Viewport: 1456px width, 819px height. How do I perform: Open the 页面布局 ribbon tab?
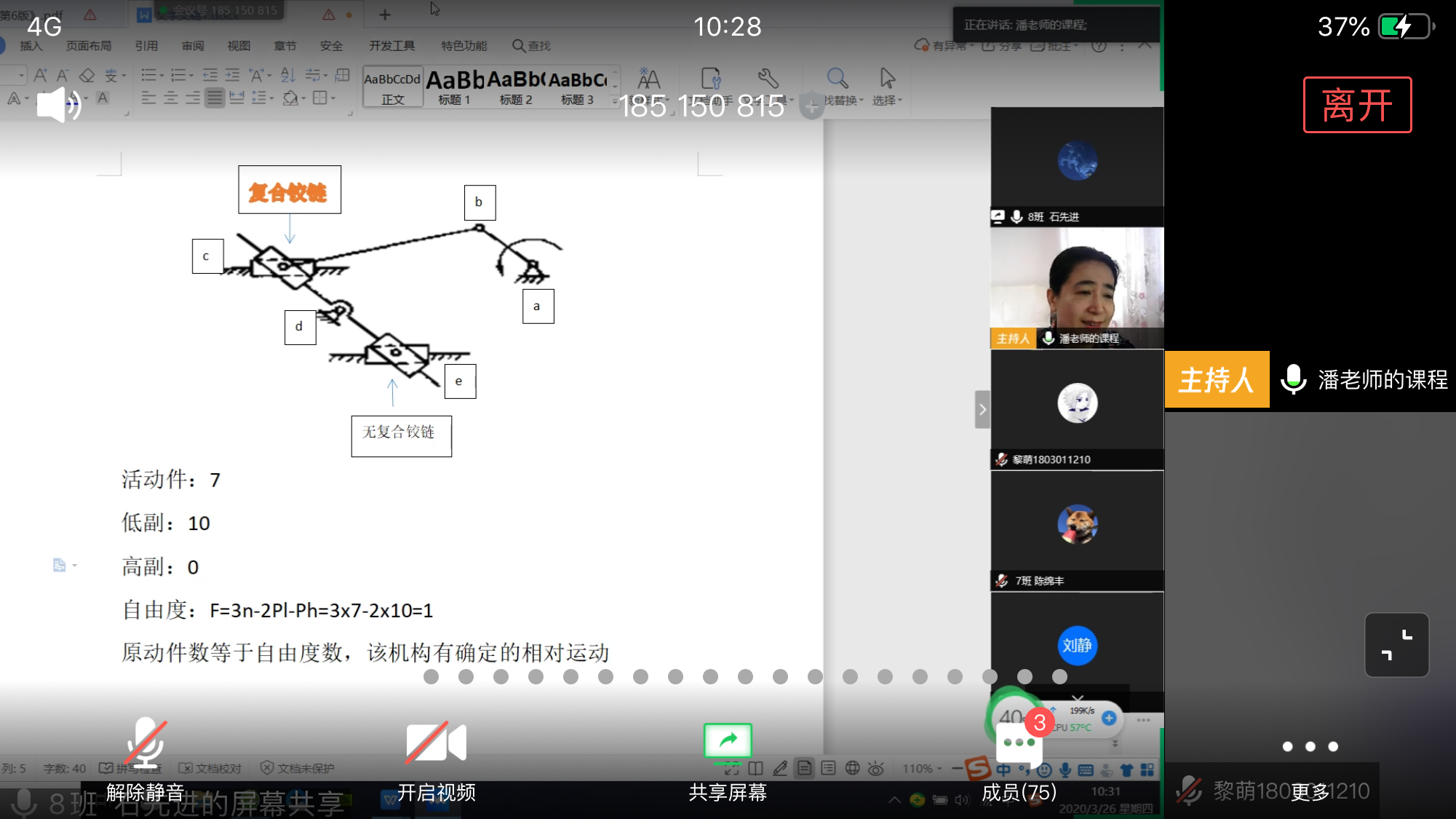point(89,46)
